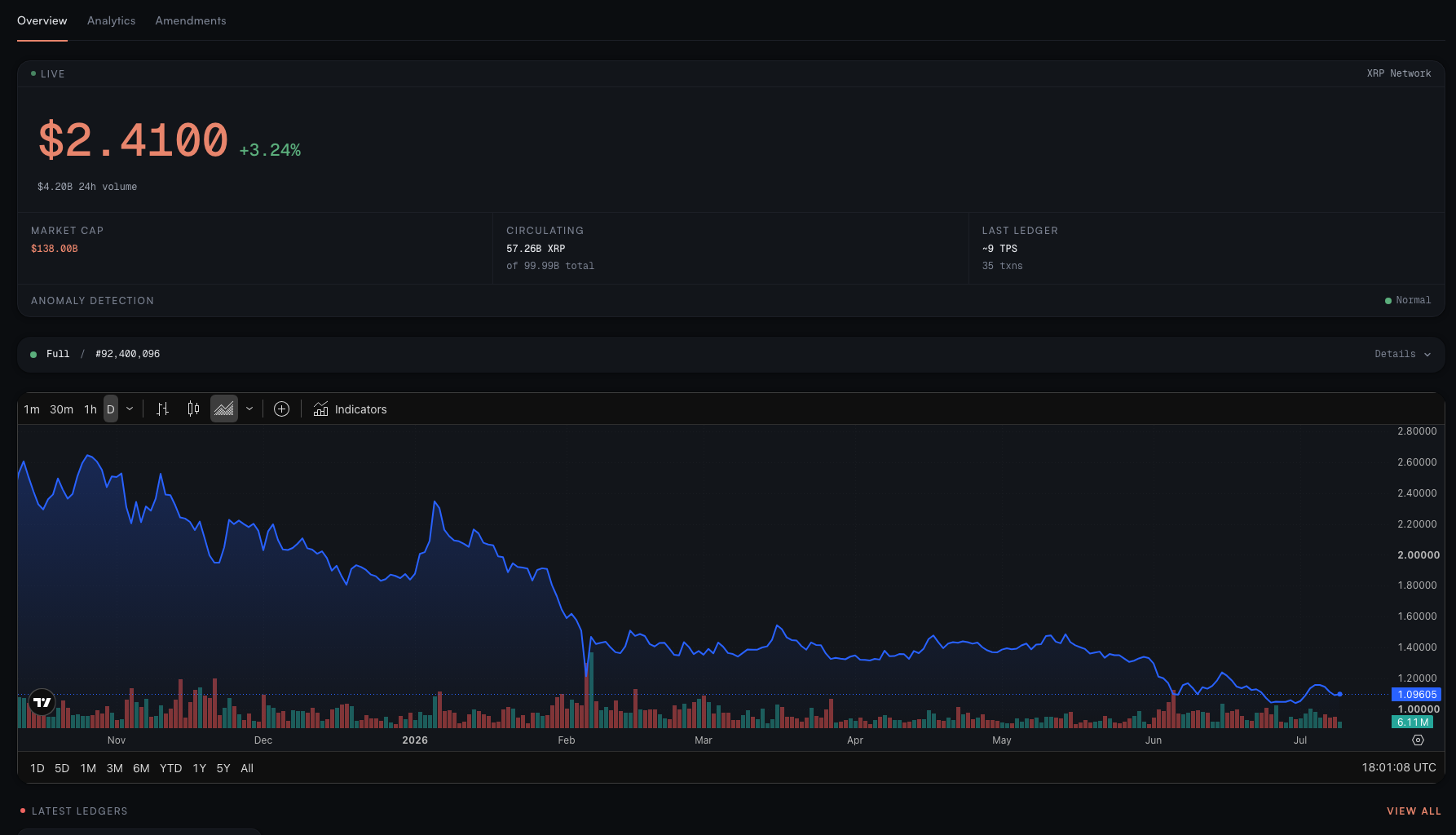This screenshot has height=835, width=1456.
Task: Select the candlestick chart style icon
Action: coord(193,409)
